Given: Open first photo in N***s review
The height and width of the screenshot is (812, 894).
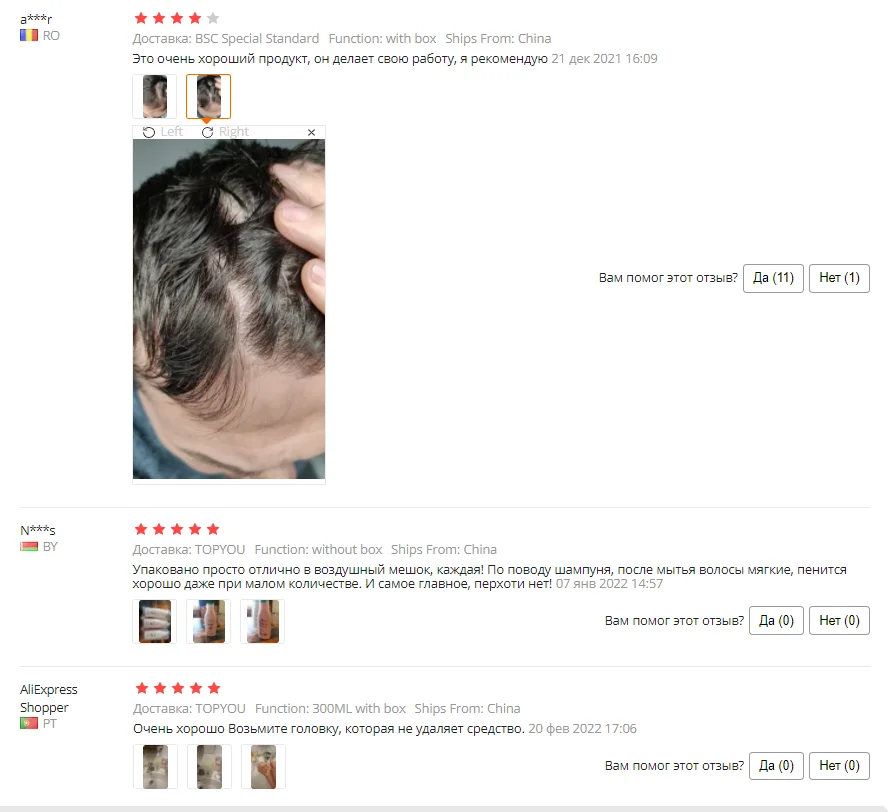Looking at the screenshot, I should coord(155,621).
